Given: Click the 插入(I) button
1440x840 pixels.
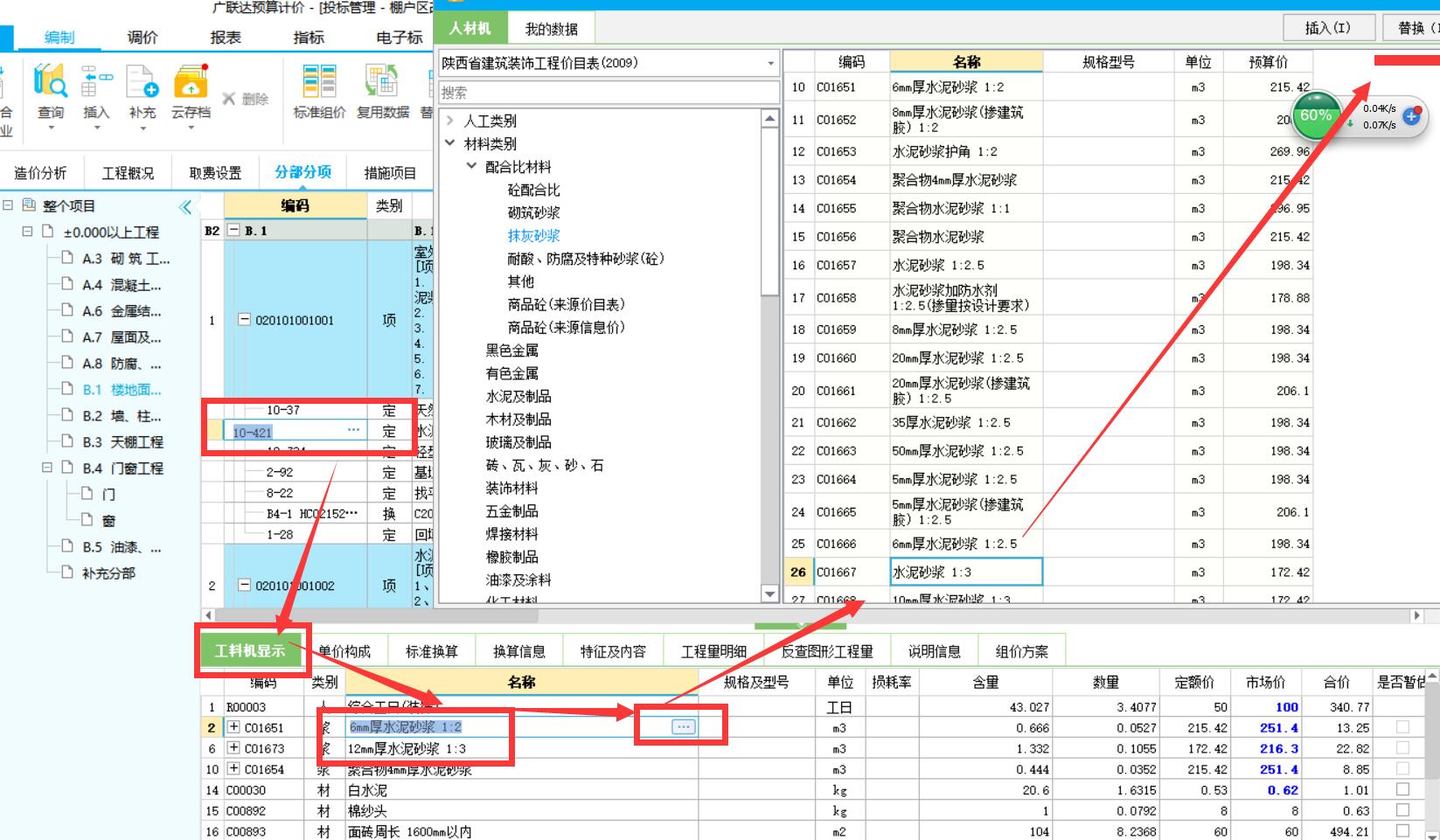Looking at the screenshot, I should pyautogui.click(x=1327, y=28).
